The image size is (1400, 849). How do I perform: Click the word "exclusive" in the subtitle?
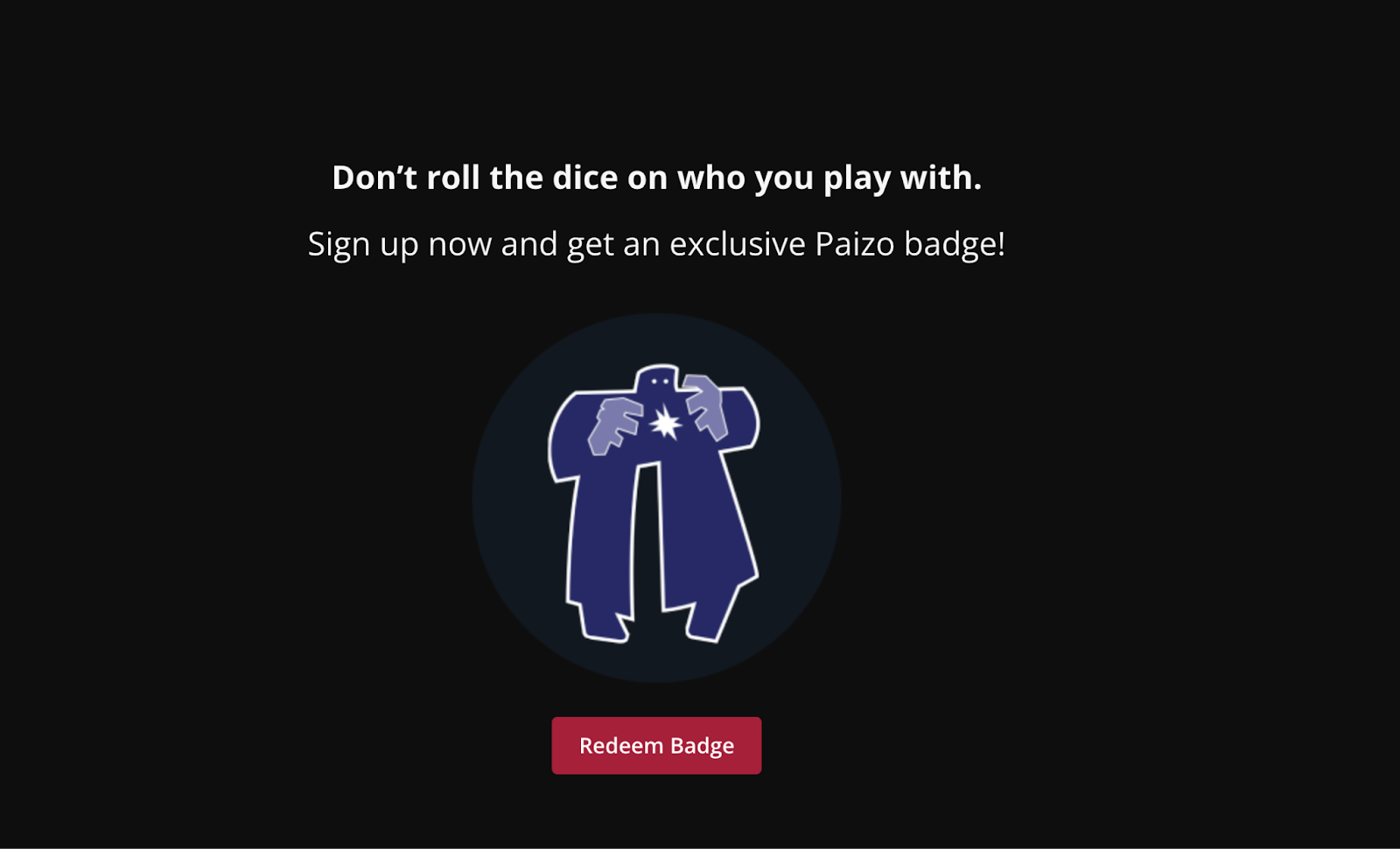point(738,244)
